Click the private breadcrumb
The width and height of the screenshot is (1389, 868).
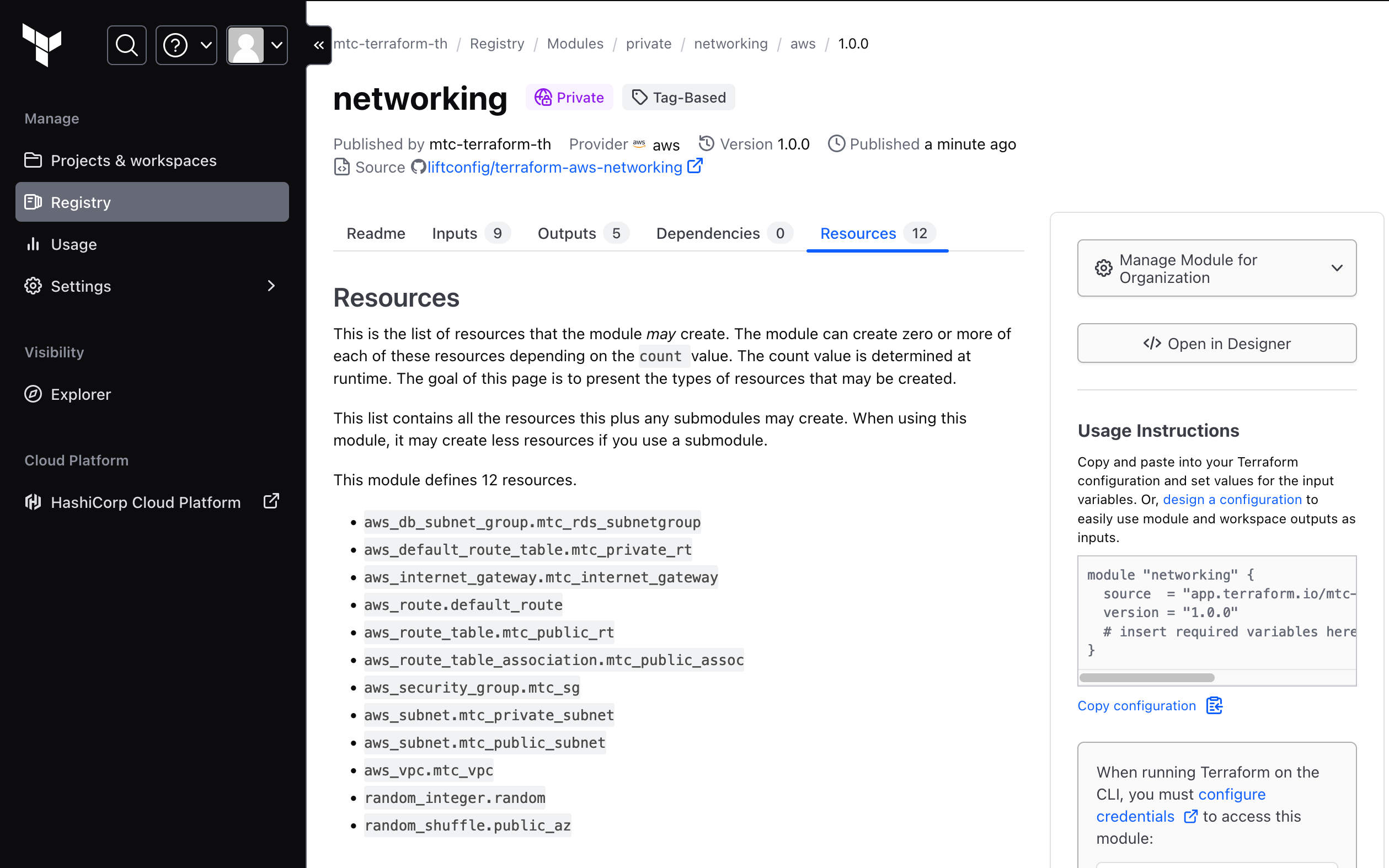(x=648, y=44)
